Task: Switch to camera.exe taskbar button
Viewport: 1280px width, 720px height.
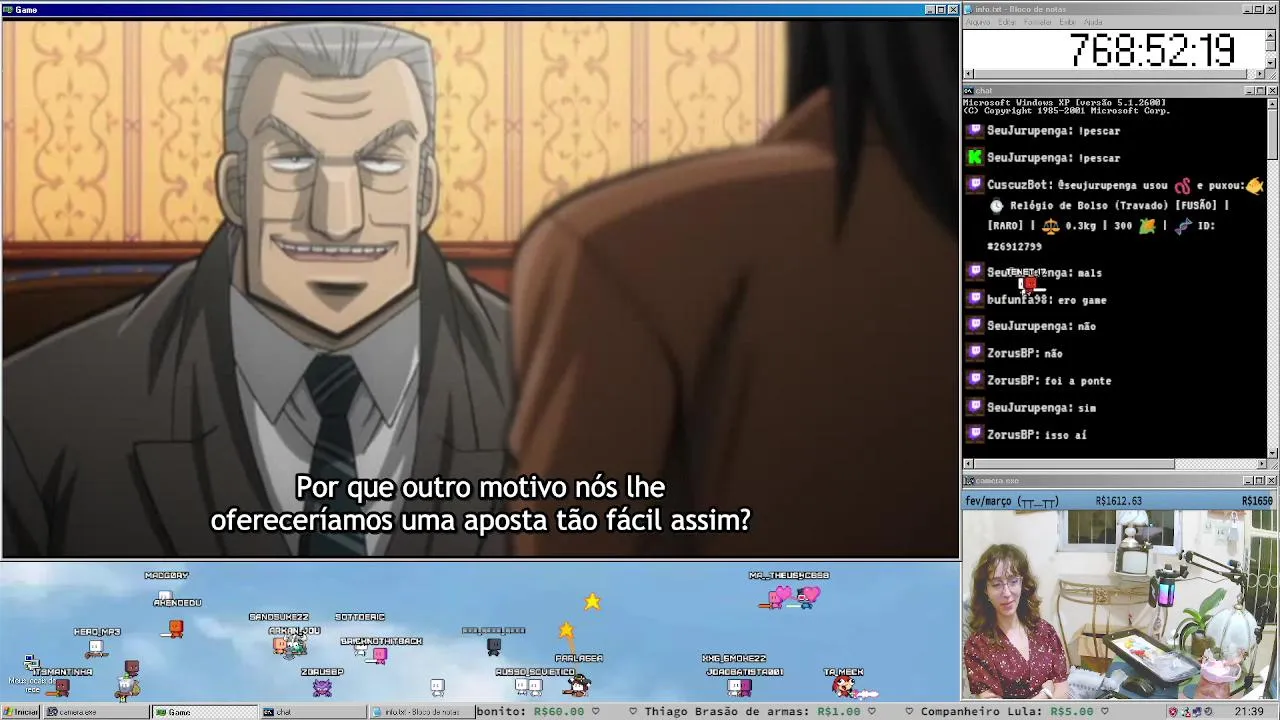Action: point(96,712)
